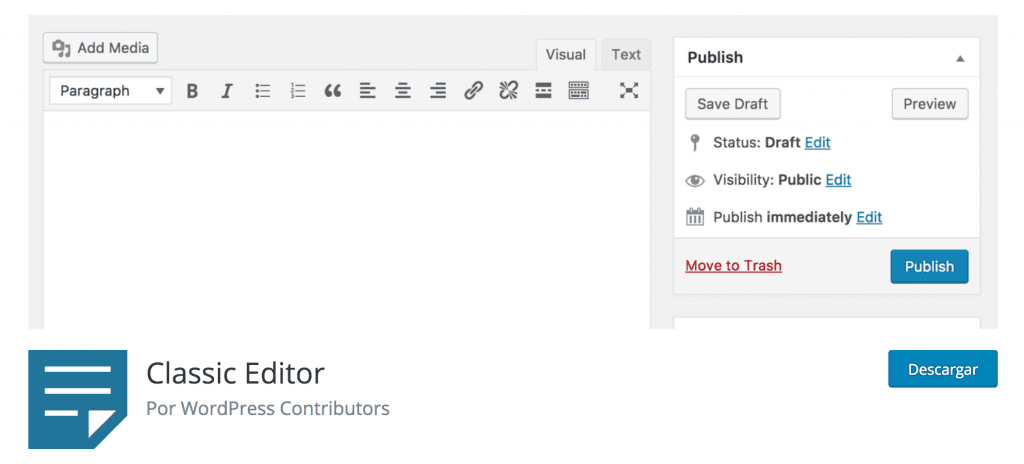The height and width of the screenshot is (464, 1024).
Task: Click inside the post content area
Action: (347, 219)
